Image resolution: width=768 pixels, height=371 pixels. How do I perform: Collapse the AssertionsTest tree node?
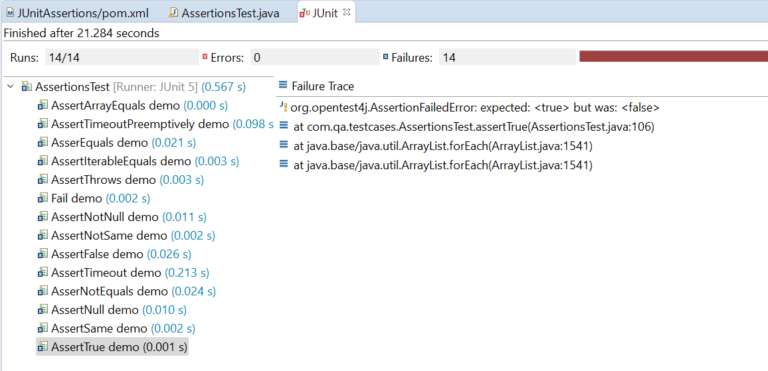pos(10,87)
